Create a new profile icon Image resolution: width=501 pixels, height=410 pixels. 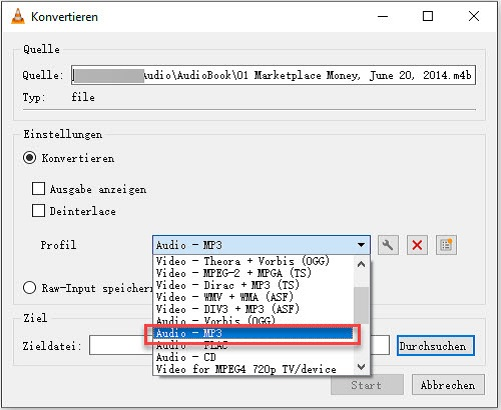click(446, 245)
